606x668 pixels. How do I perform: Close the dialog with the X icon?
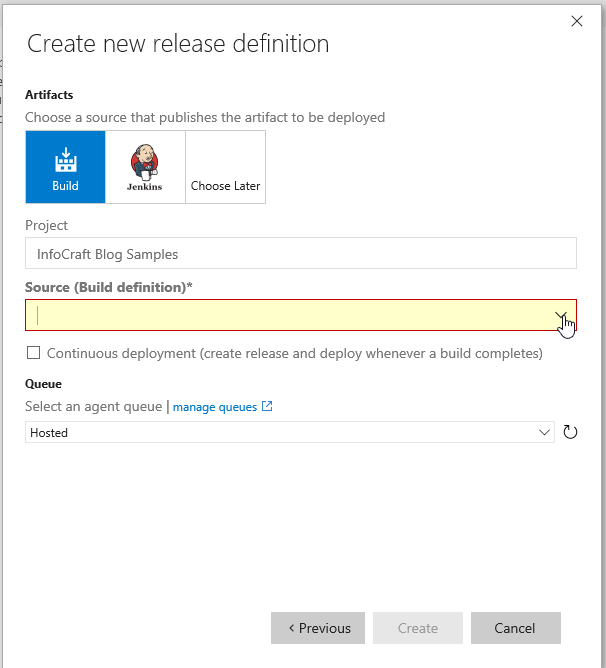pyautogui.click(x=576, y=21)
